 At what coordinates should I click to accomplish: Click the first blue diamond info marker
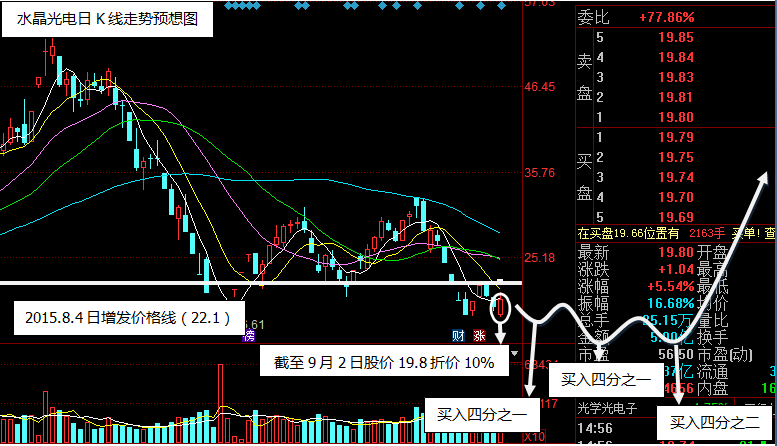228,6
